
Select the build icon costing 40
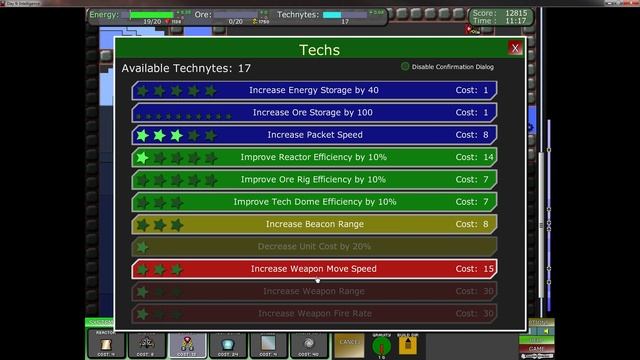(309, 344)
